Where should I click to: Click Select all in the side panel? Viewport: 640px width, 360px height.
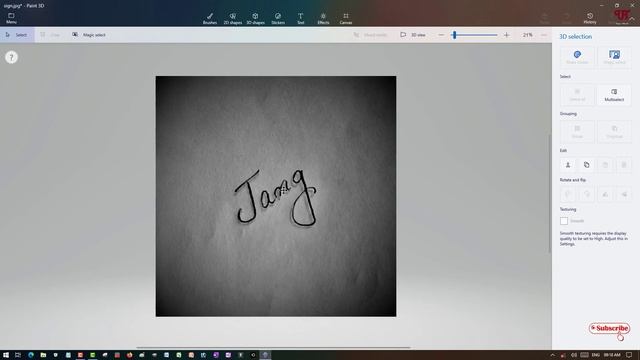click(577, 95)
